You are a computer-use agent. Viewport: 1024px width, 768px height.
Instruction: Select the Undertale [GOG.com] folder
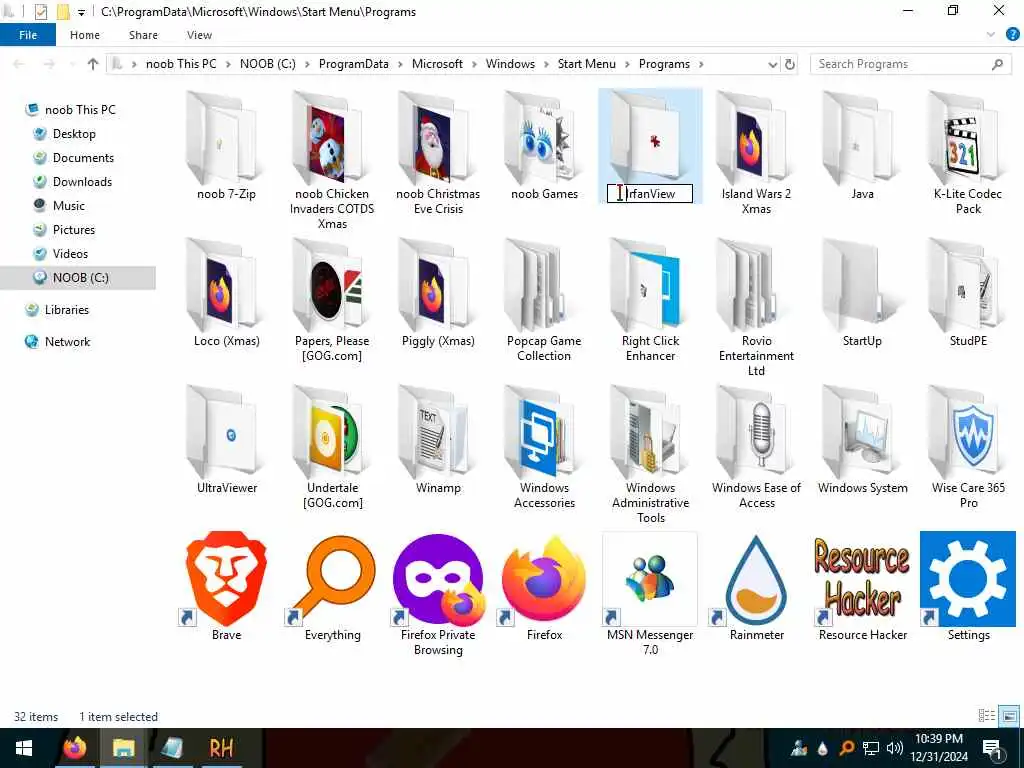[332, 432]
